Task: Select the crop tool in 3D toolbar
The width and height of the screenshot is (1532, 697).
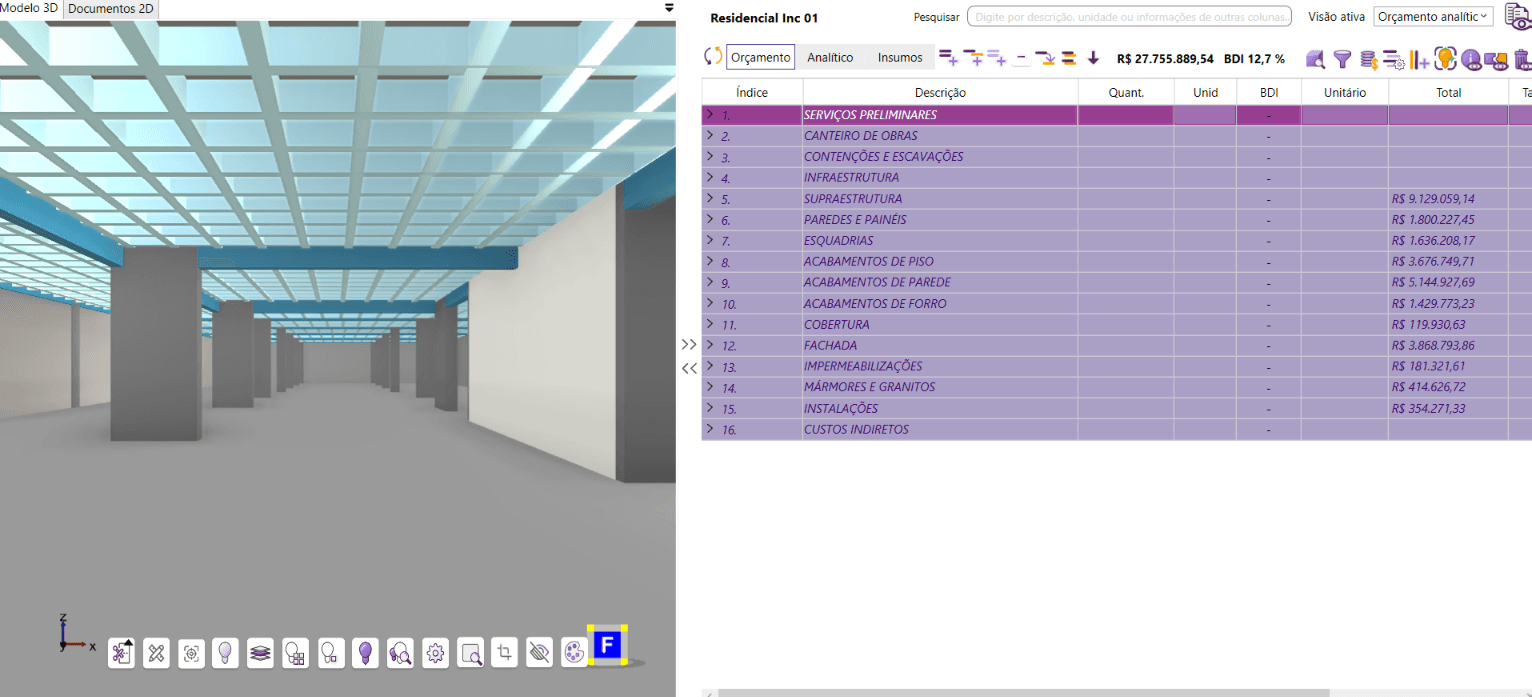Action: click(x=505, y=653)
